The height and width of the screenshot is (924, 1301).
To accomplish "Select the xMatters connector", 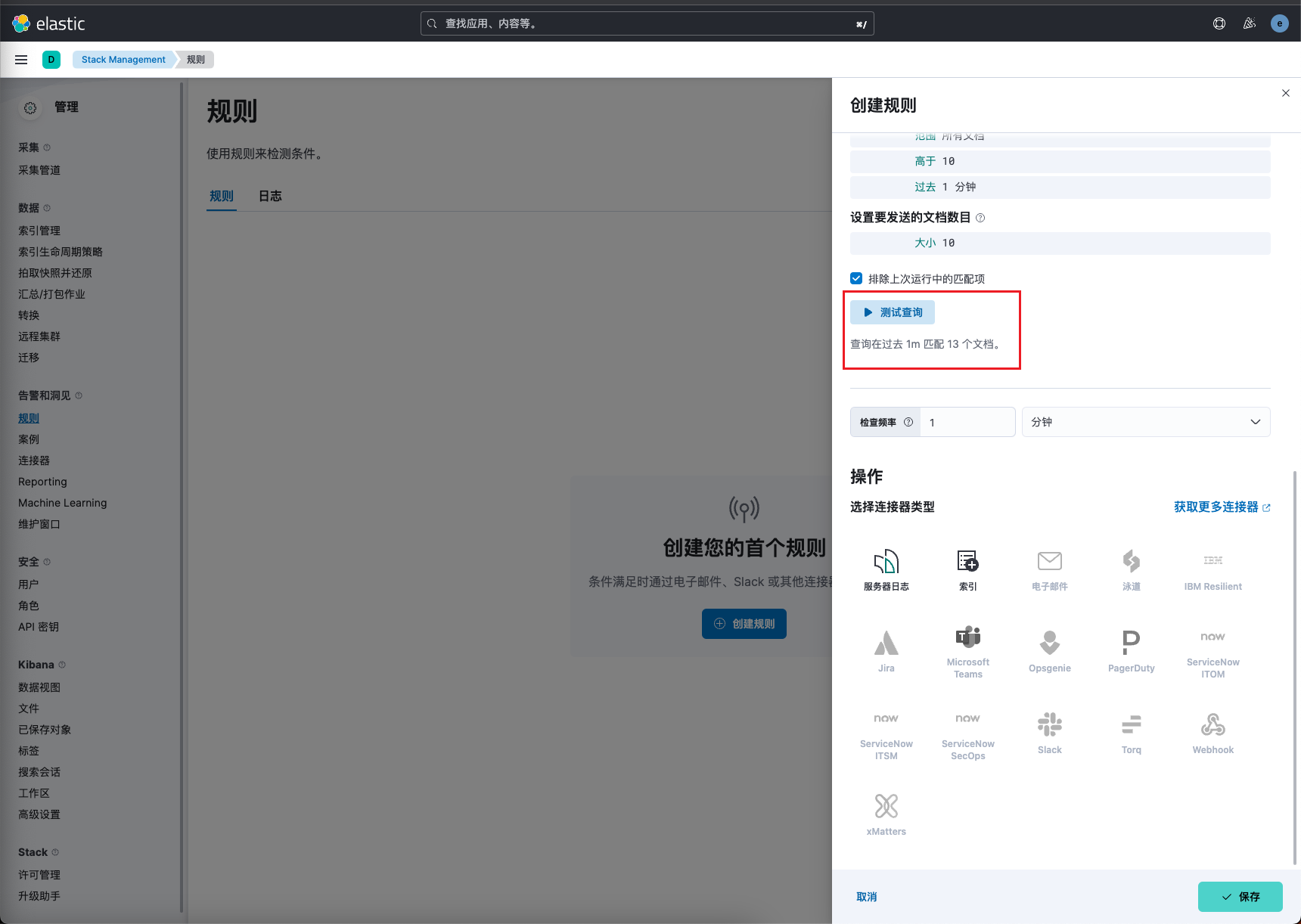I will 886,814.
